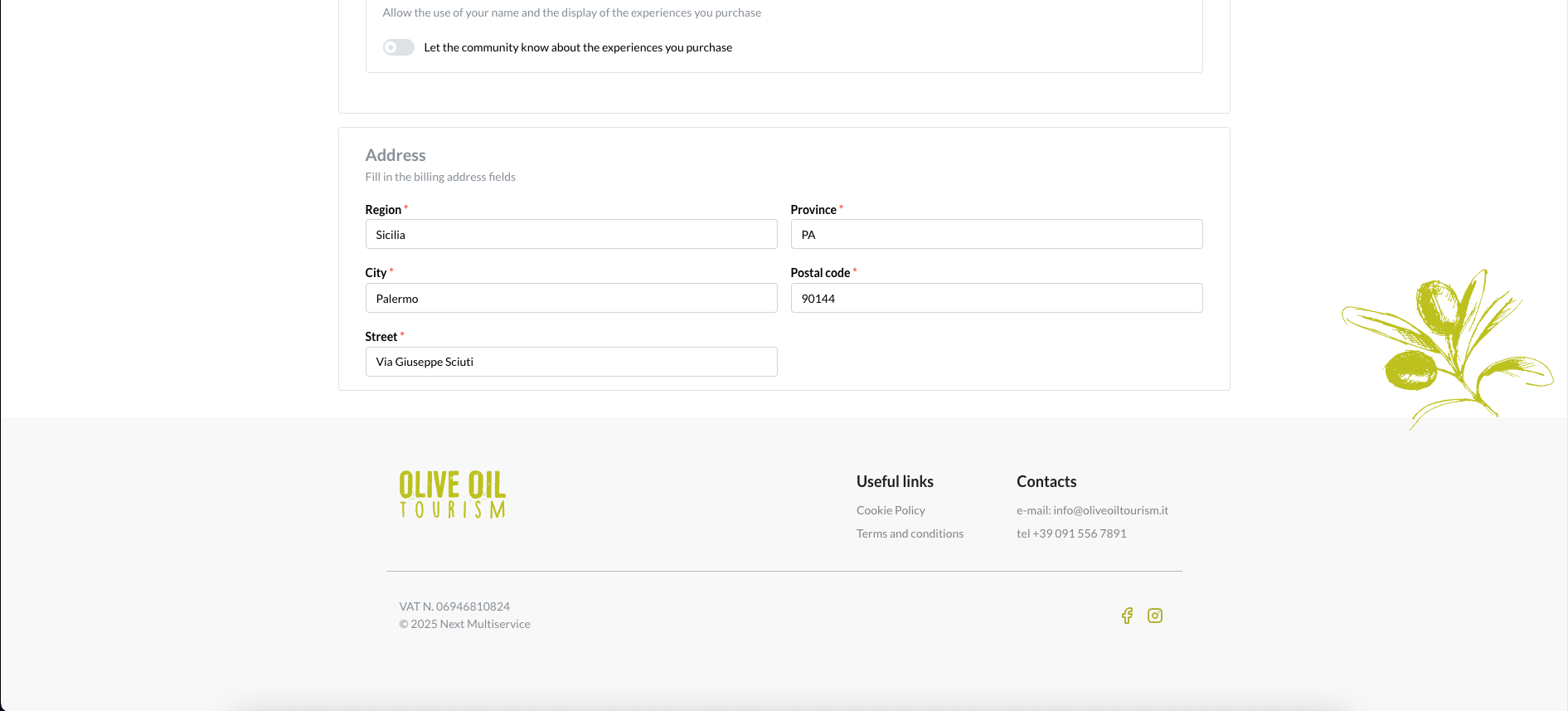Click the Useful links footer heading
The image size is (1568, 711).
click(895, 482)
